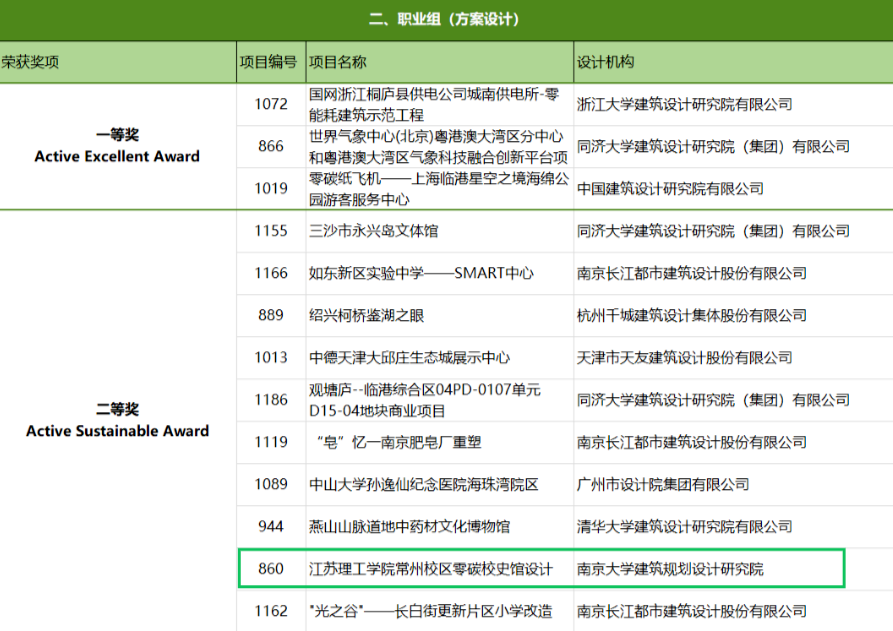Select project name '观塘庐--临港综合区04PD-0107单元…'

[425, 400]
